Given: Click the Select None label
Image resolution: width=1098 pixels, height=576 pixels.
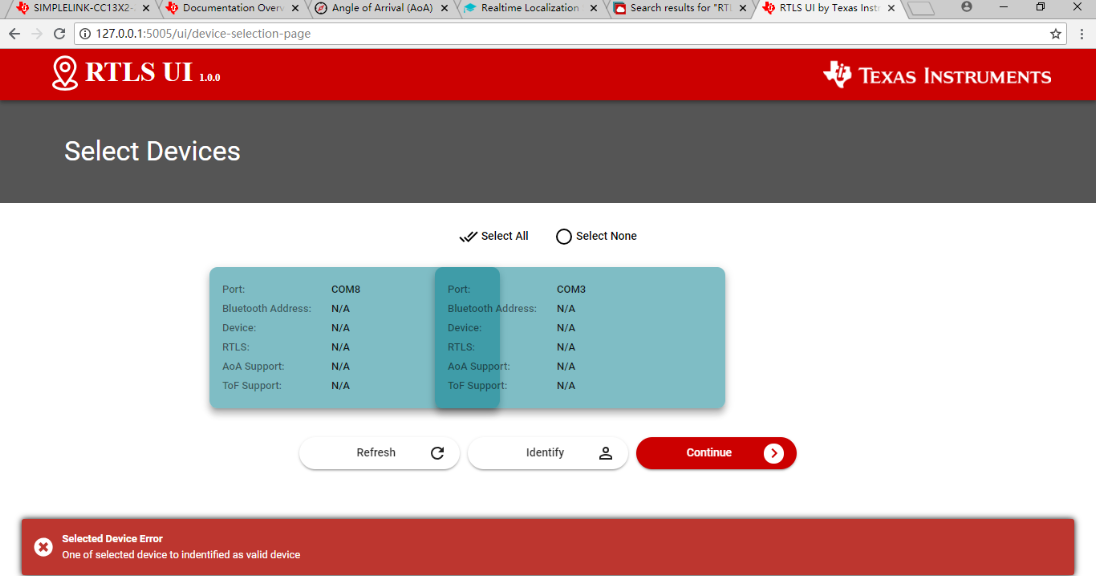Looking at the screenshot, I should (x=606, y=236).
